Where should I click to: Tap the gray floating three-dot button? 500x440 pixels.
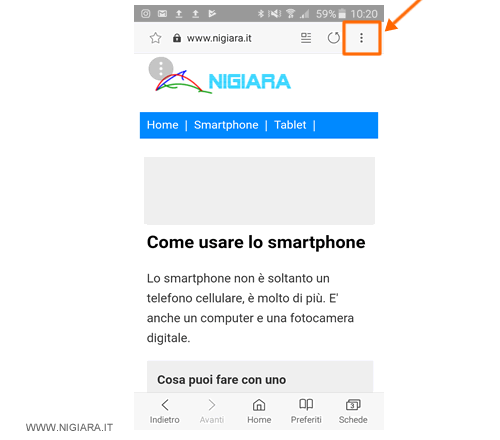point(161,69)
